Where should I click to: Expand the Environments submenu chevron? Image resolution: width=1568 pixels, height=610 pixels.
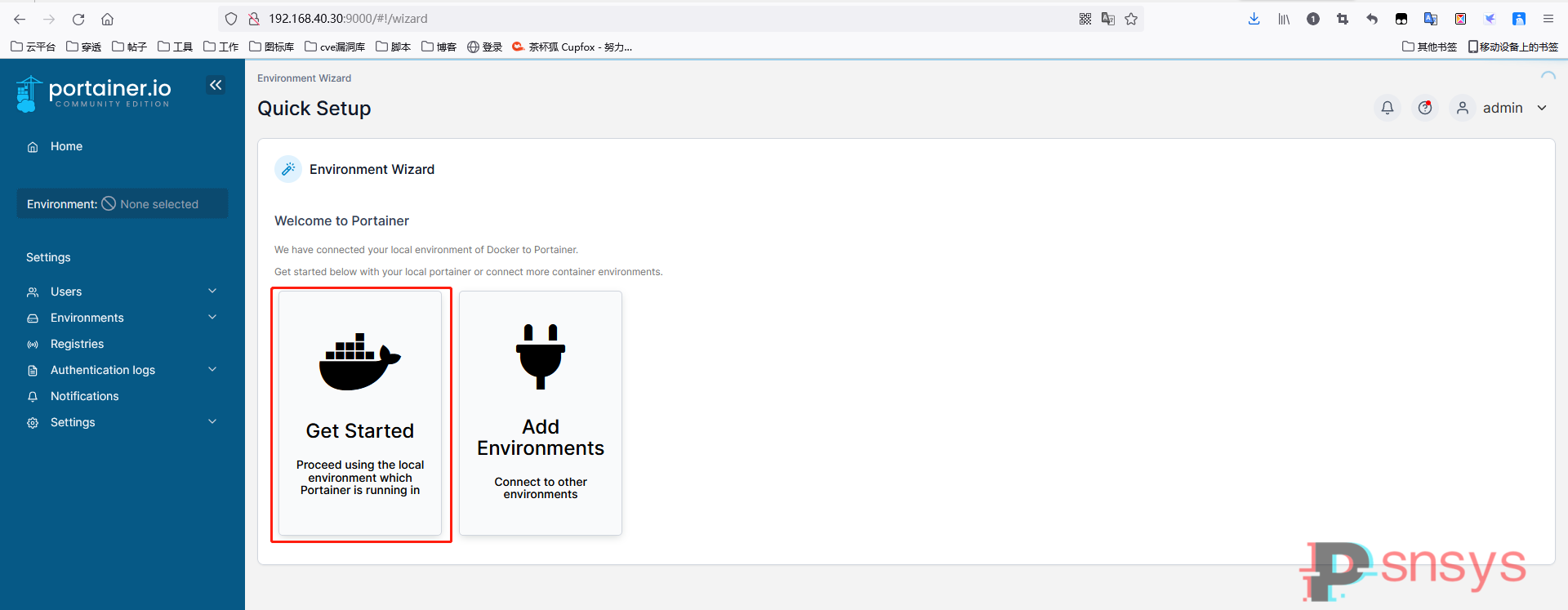coord(212,317)
